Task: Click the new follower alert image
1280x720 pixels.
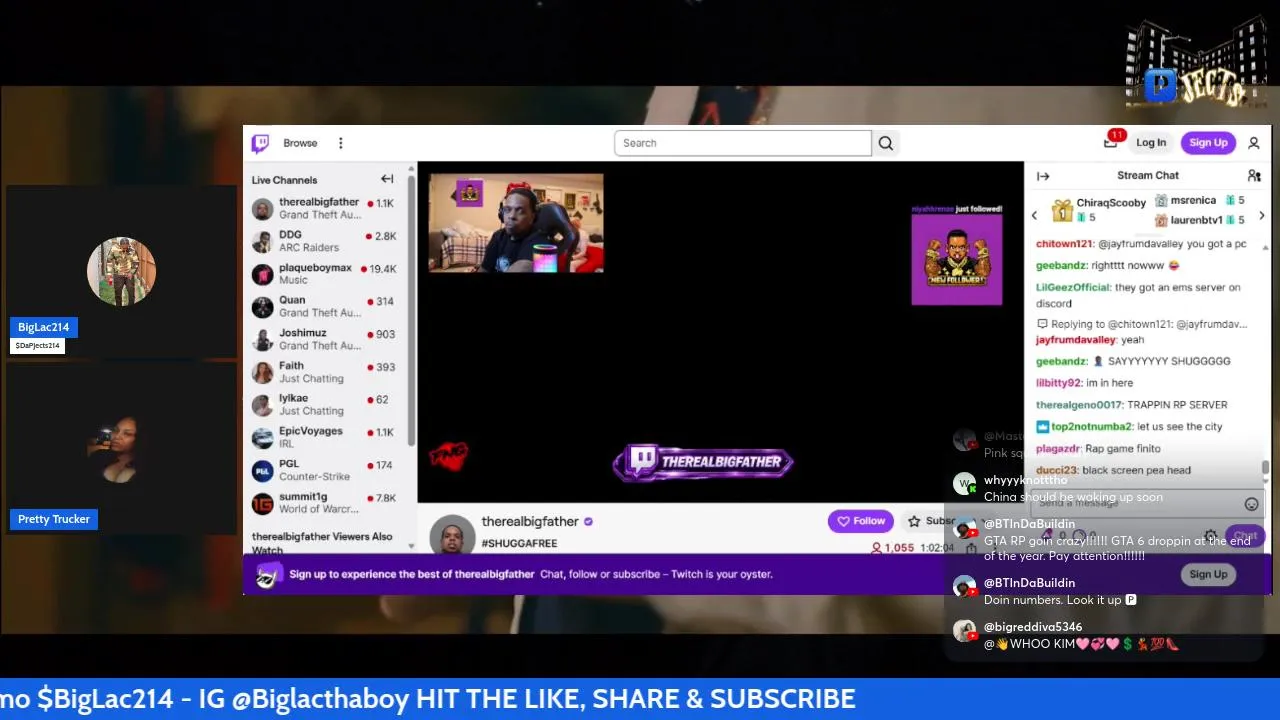Action: 957,259
